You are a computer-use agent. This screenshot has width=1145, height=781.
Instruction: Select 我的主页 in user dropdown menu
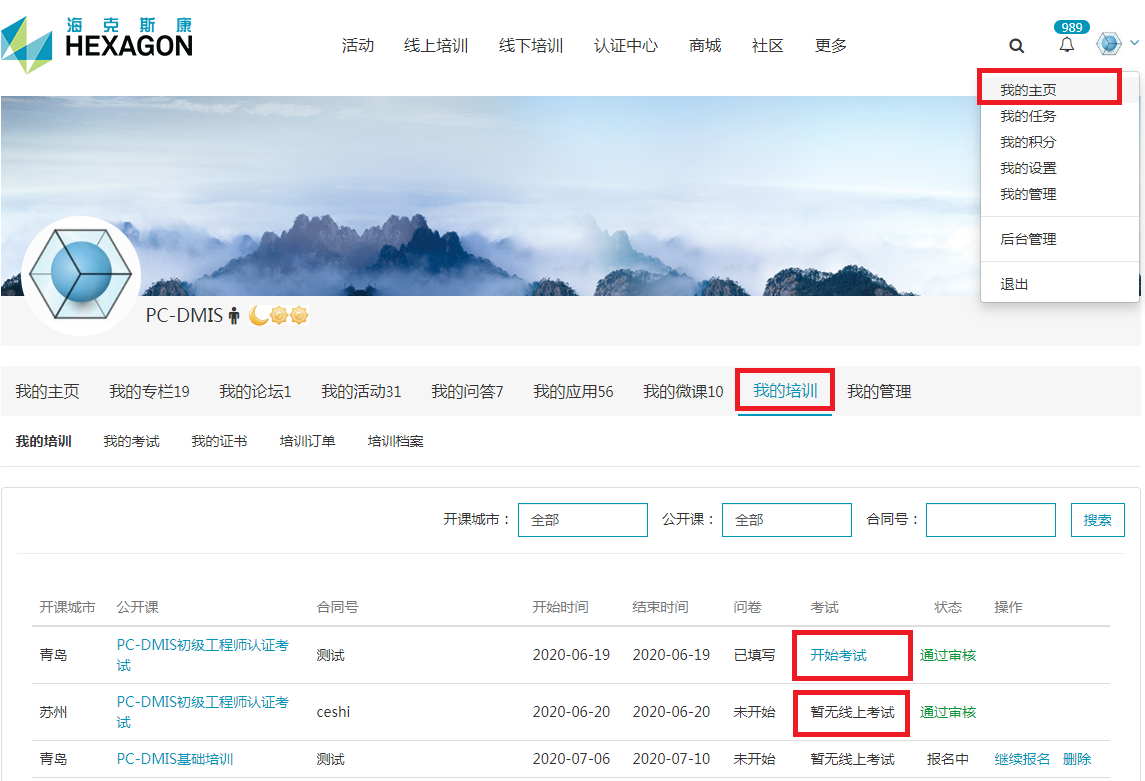tap(1028, 90)
